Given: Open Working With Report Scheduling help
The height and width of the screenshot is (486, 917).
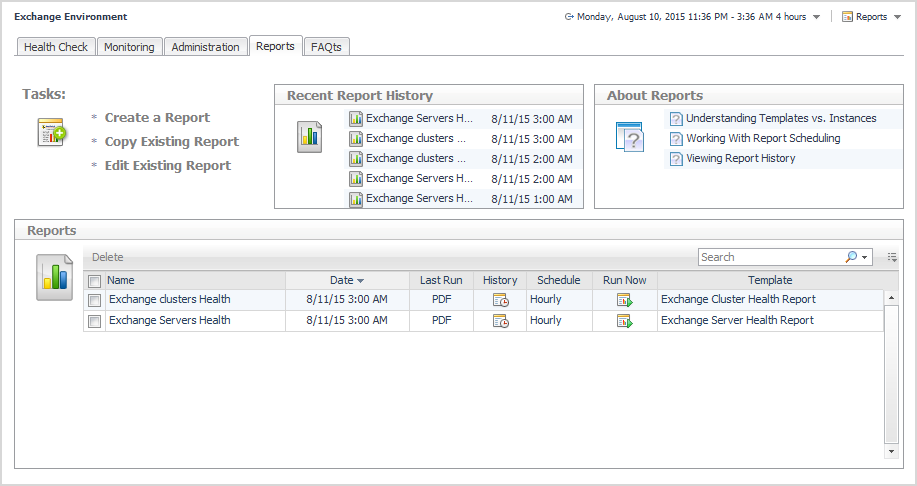Looking at the screenshot, I should click(763, 139).
